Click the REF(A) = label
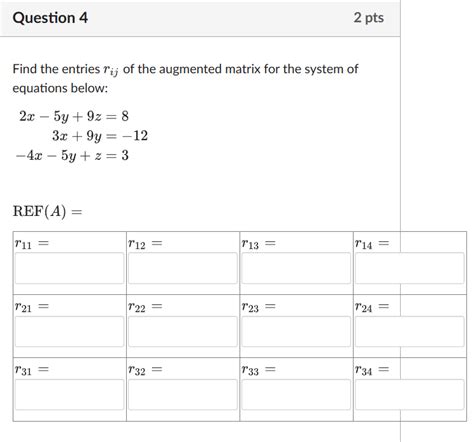Screen dimensions: 474x442 (x=47, y=211)
